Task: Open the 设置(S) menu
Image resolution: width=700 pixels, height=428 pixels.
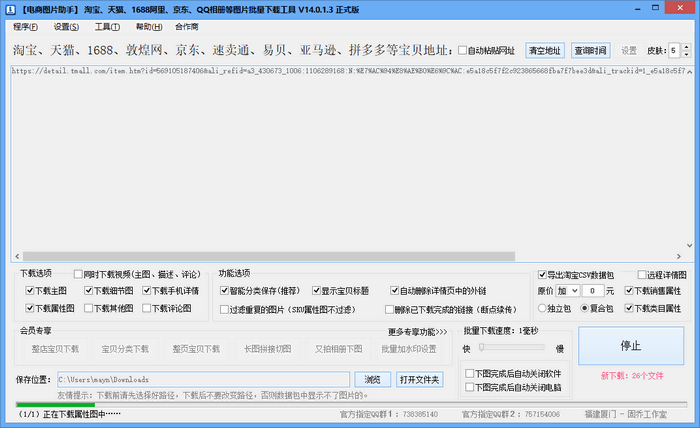Action: pos(66,27)
